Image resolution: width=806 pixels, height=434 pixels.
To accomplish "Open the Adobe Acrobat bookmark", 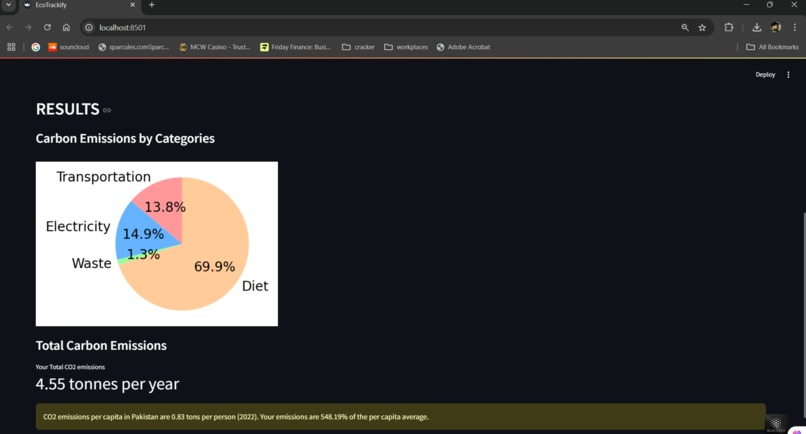I will (x=464, y=47).
